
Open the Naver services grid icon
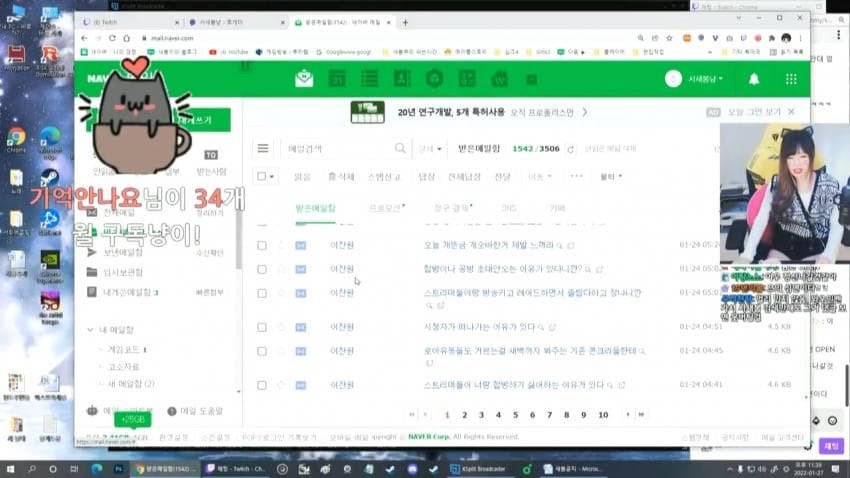(791, 79)
